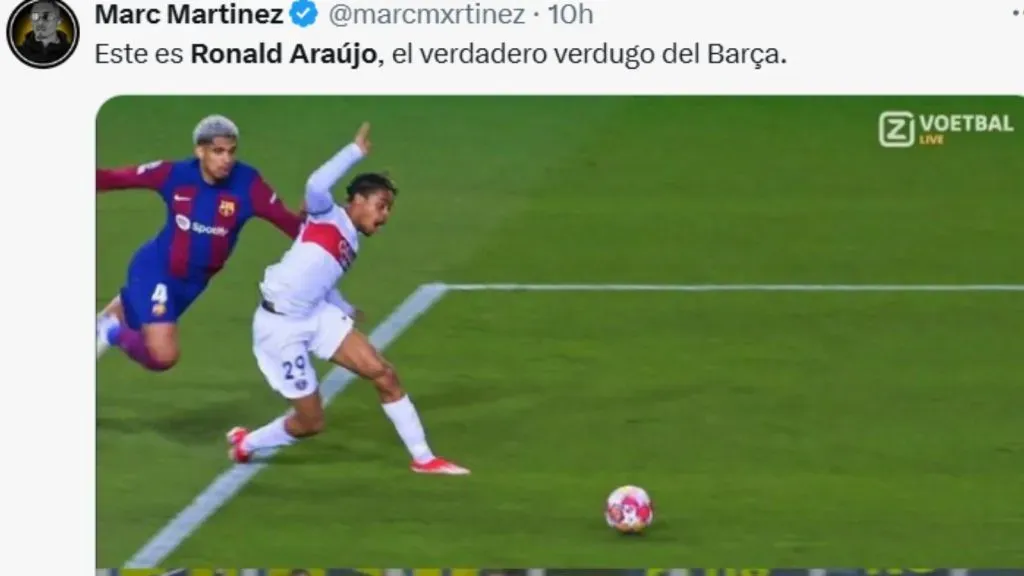Open the tweet's more options dots
1024x576 pixels.
point(1017,14)
